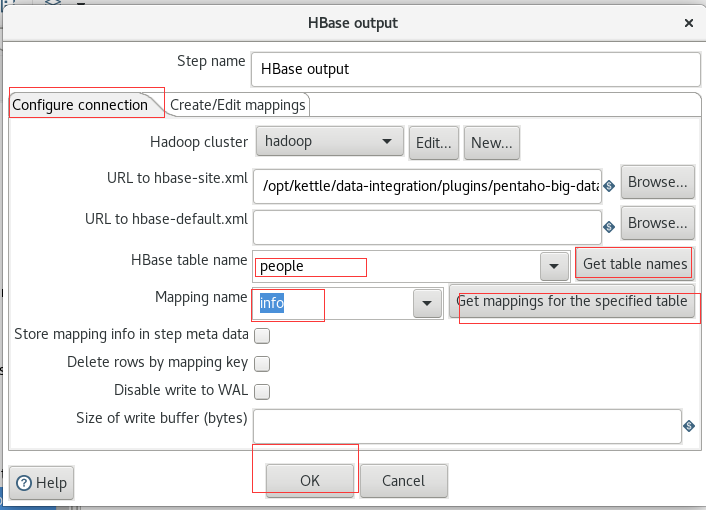Click Get mappings for the specified table
The height and width of the screenshot is (510, 706).
pos(572,301)
